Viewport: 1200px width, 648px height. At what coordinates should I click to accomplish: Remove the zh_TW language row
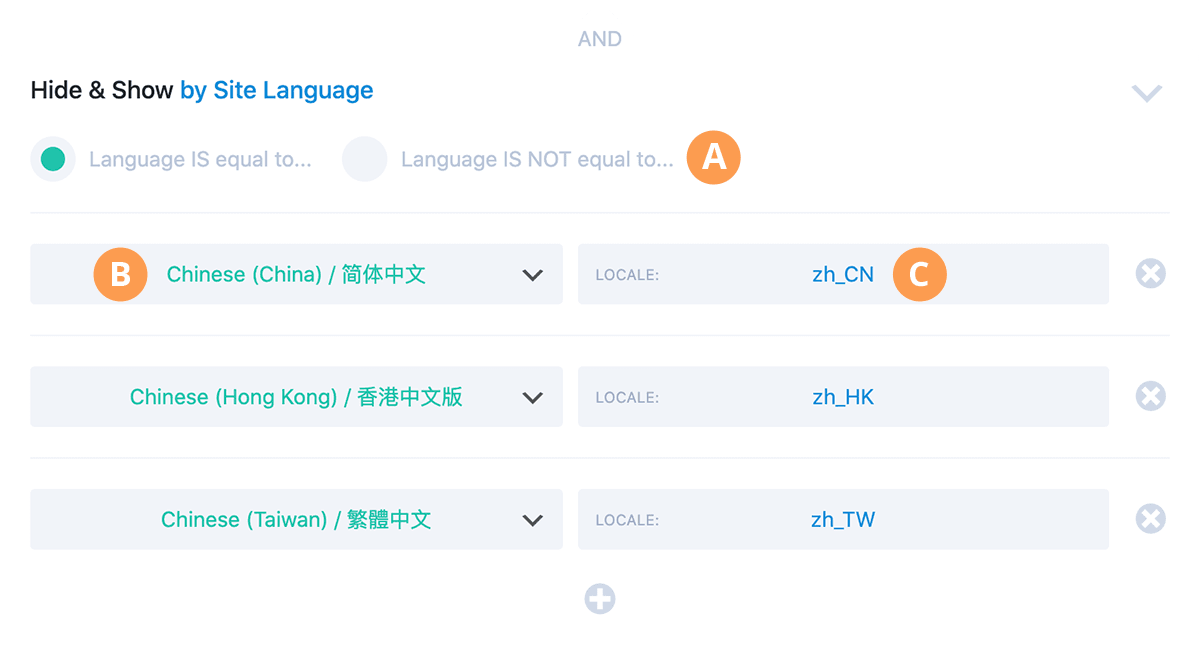click(x=1151, y=518)
